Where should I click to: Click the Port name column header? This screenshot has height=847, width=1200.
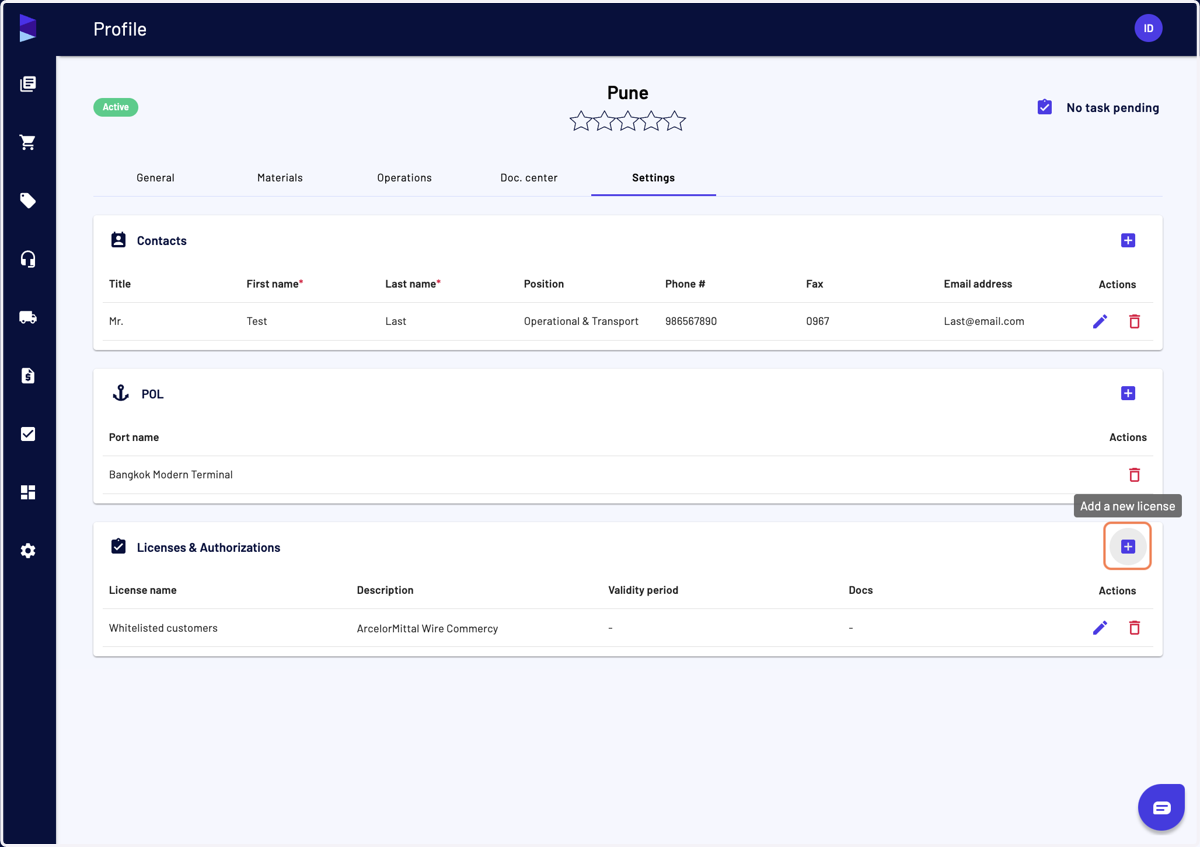[x=134, y=437]
